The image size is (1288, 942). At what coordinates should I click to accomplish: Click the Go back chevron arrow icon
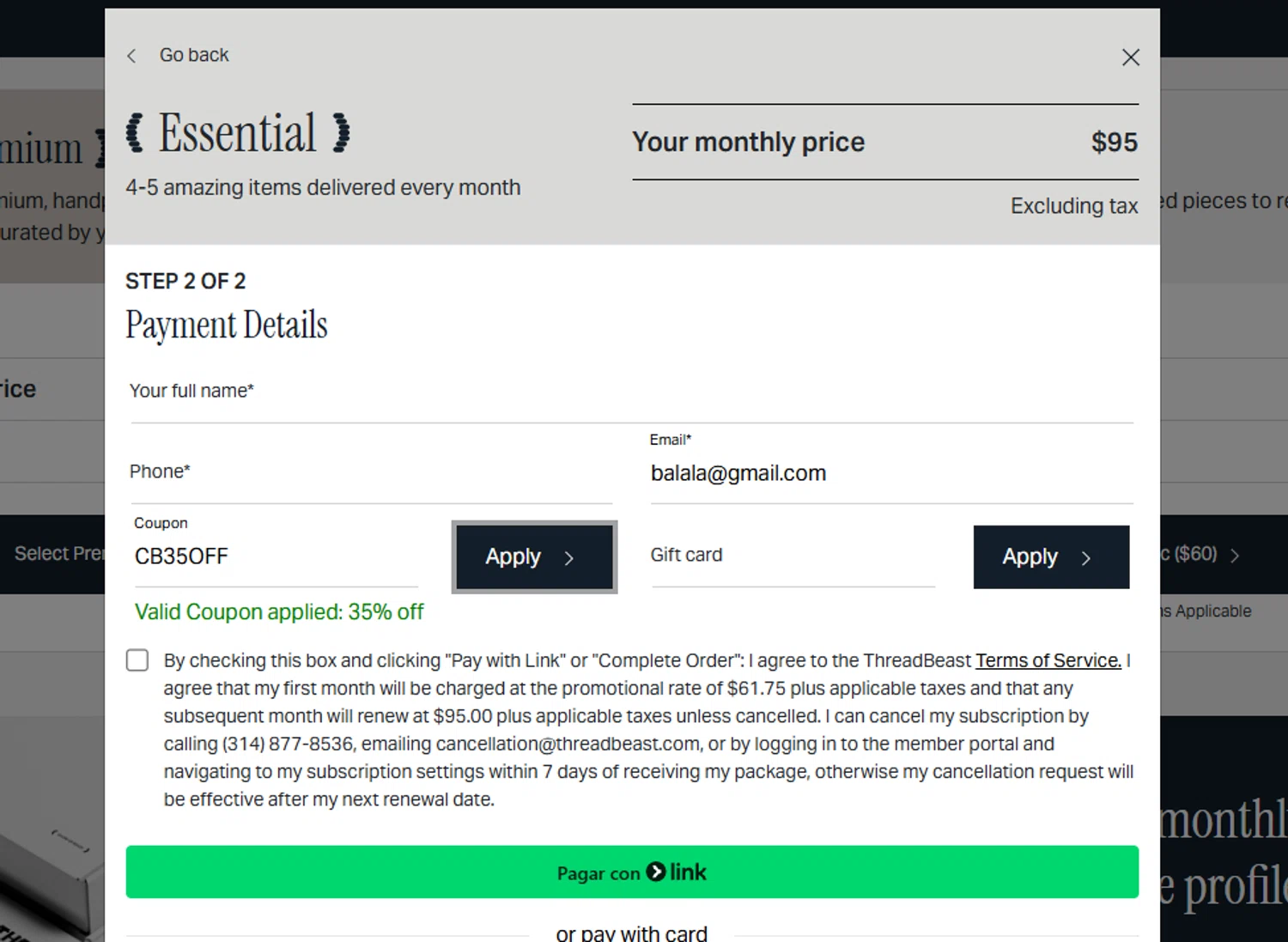131,56
